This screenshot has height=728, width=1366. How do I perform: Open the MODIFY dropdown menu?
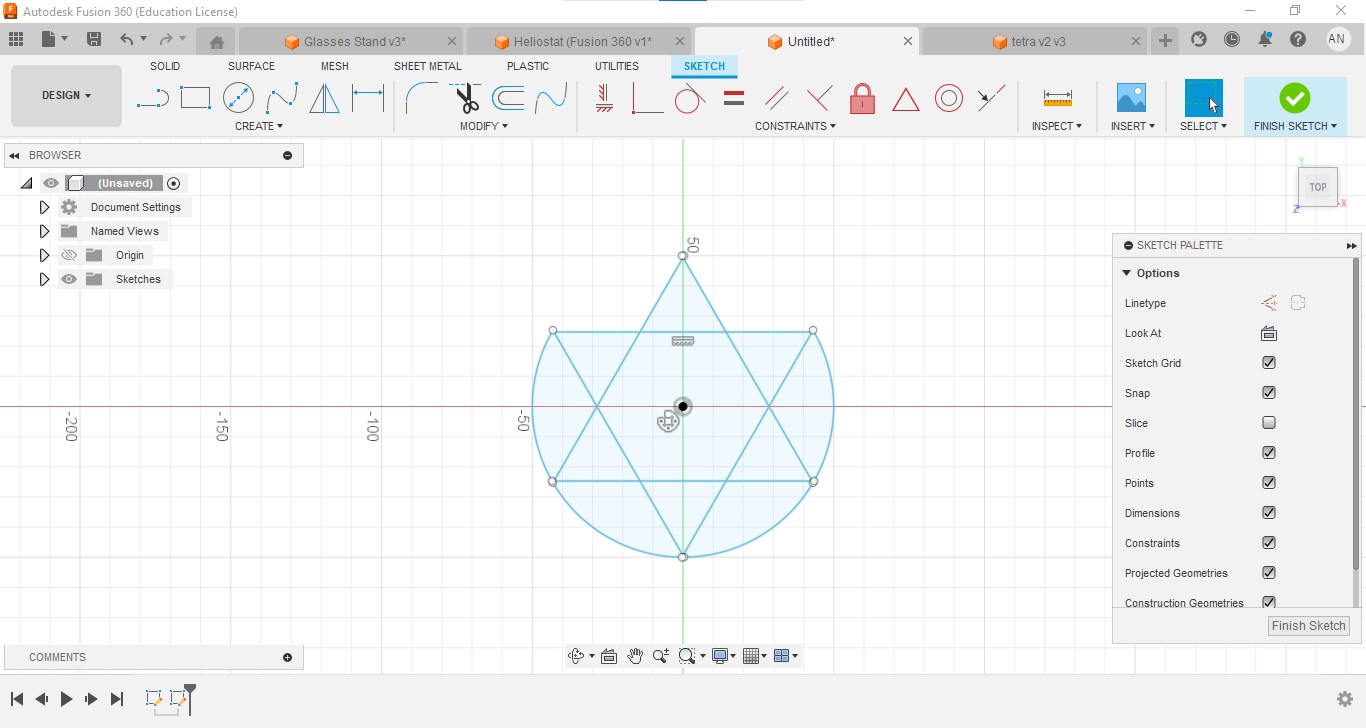click(484, 126)
